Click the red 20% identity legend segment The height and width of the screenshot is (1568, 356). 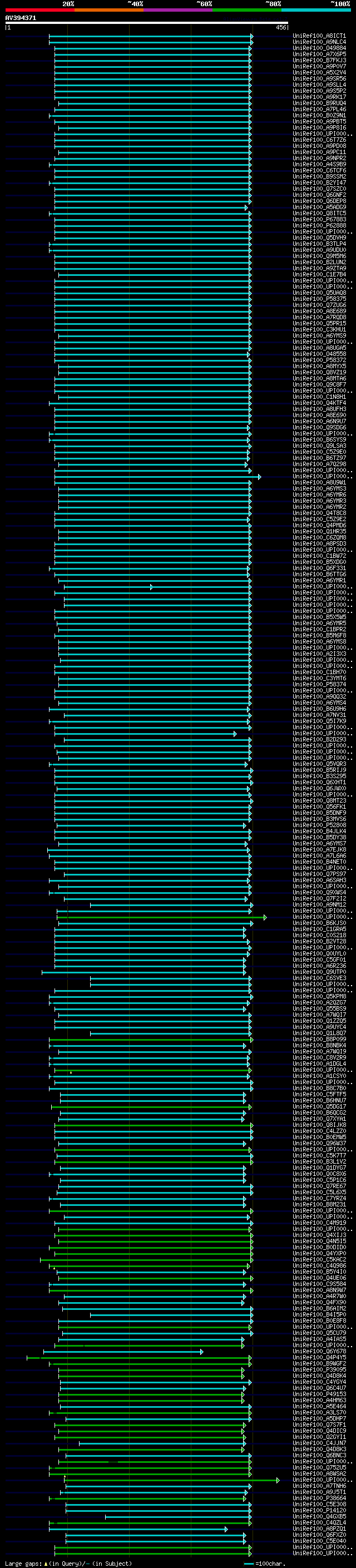coord(39,10)
